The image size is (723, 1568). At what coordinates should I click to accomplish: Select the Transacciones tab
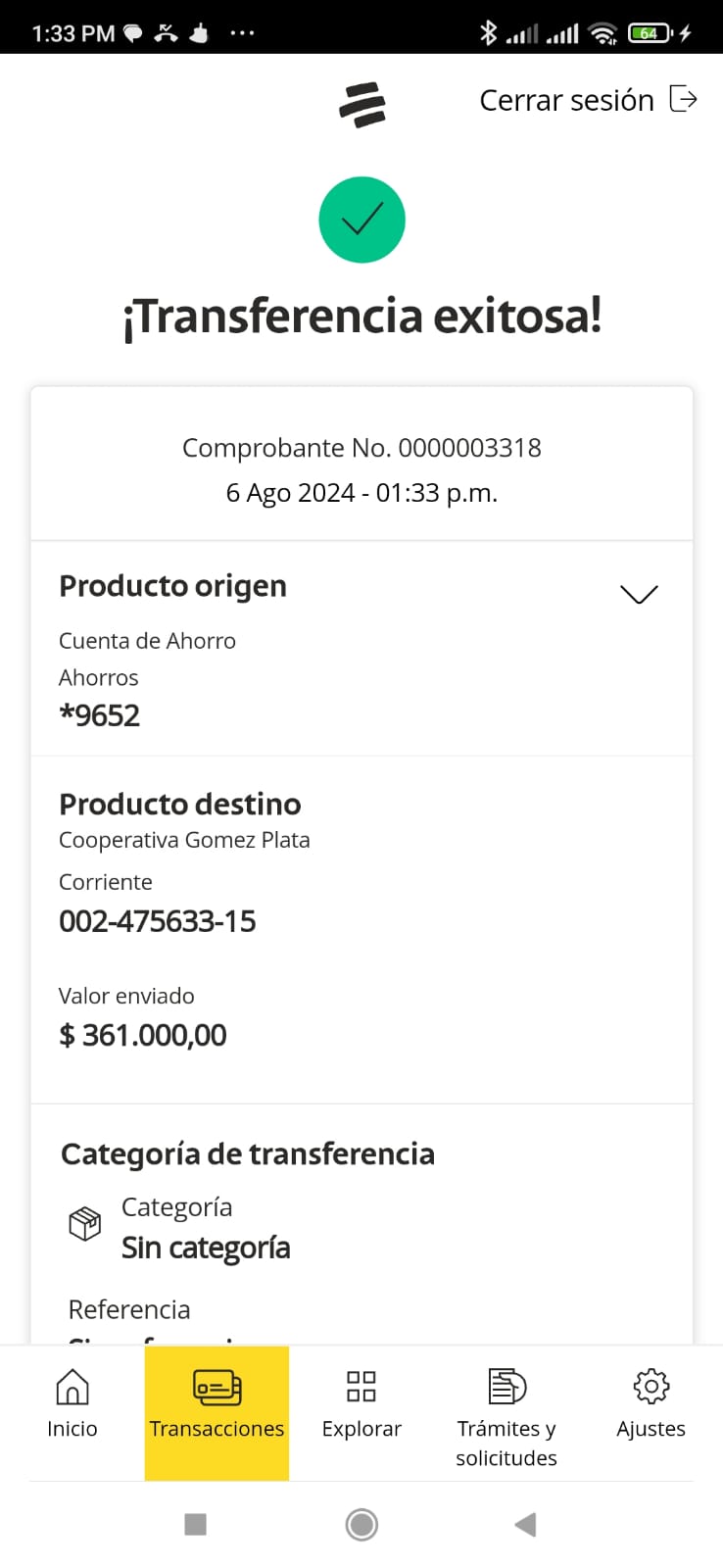click(x=217, y=1412)
